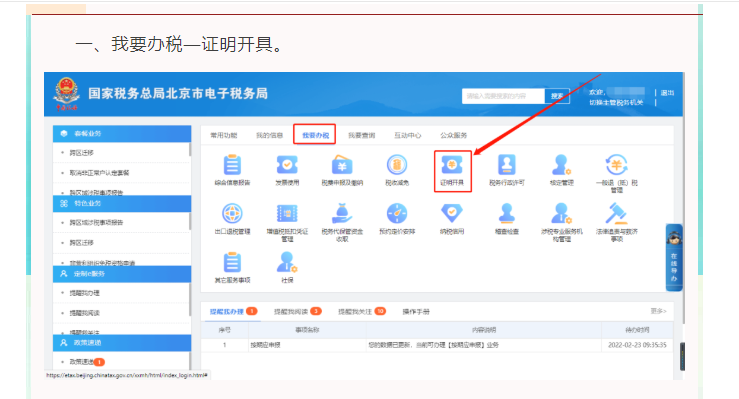
Task: Click the 事项名称 column header
Action: (x=307, y=330)
